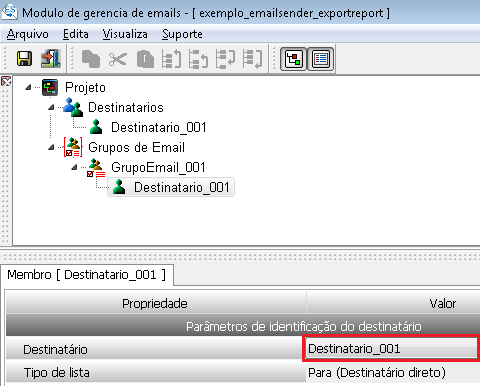Image resolution: width=481 pixels, height=386 pixels.
Task: Close the tree panel with X icon
Action: [x=6, y=81]
